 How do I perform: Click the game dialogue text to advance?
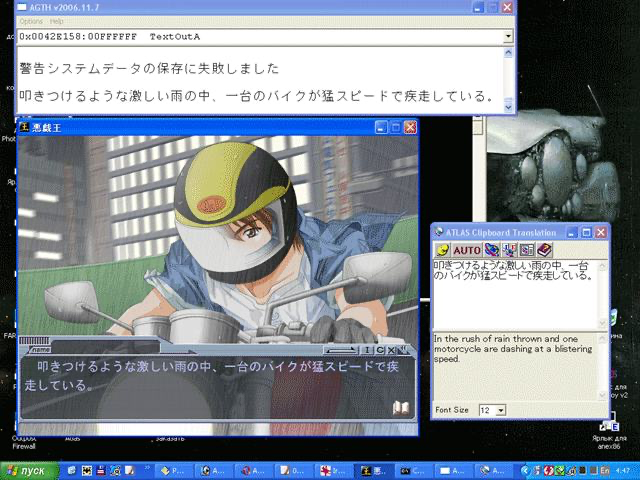(211, 376)
